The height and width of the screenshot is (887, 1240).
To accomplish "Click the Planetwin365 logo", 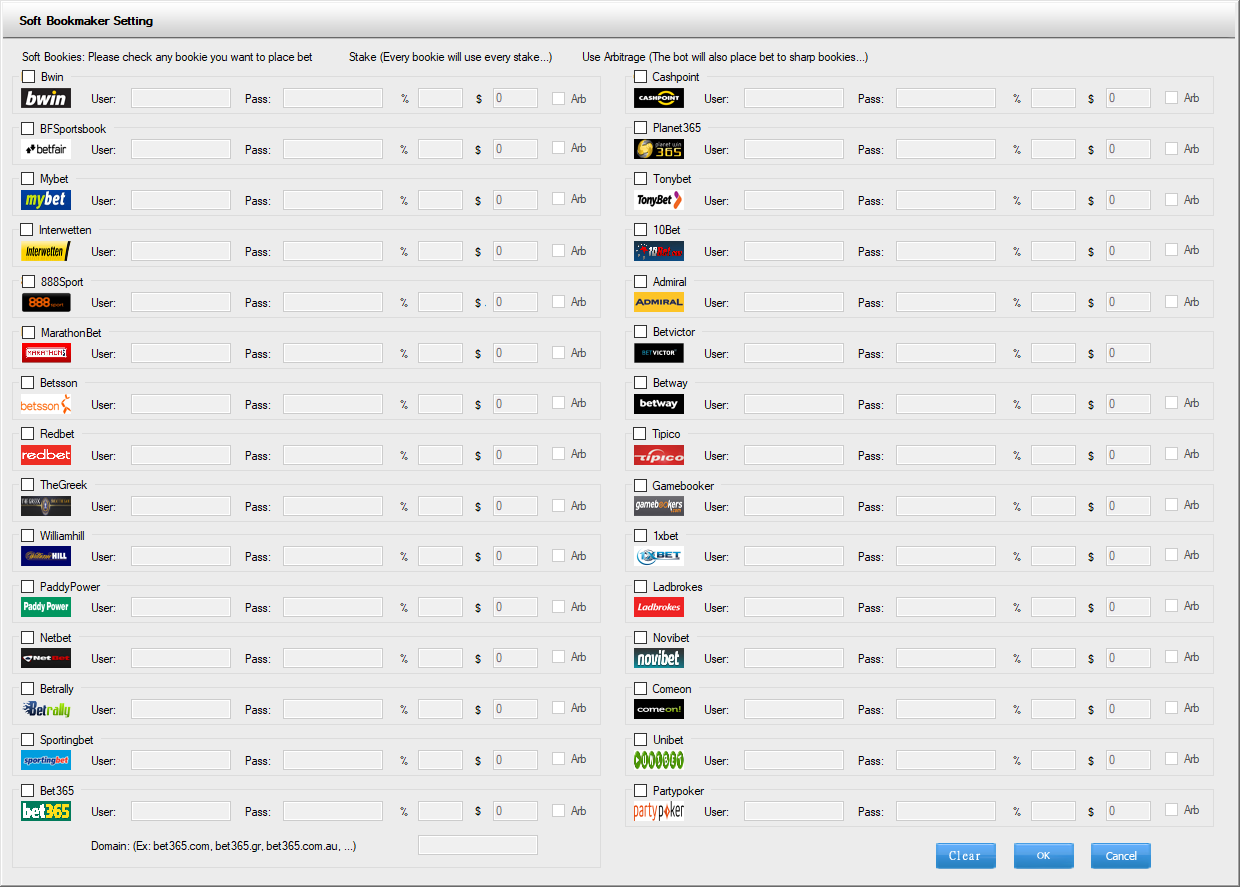I will tap(659, 149).
